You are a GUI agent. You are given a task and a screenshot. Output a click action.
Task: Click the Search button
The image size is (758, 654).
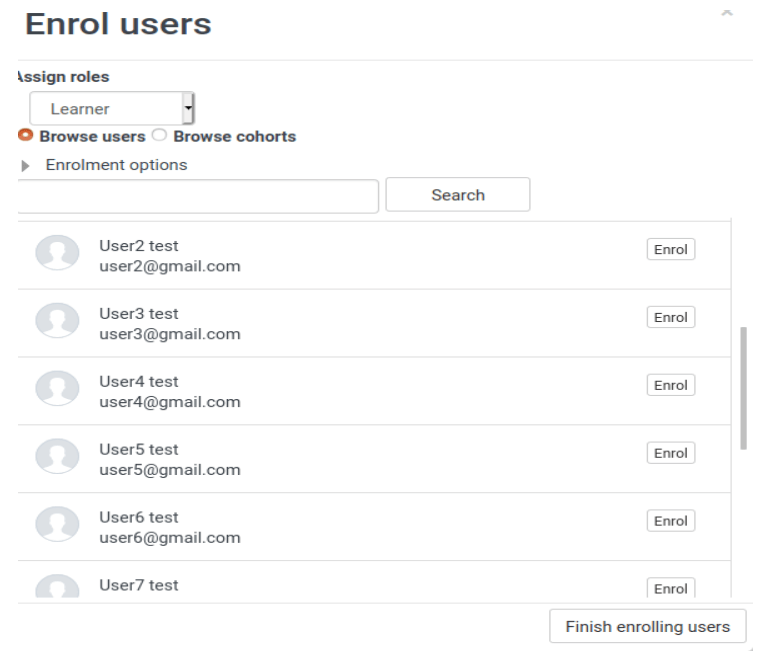[x=458, y=194]
